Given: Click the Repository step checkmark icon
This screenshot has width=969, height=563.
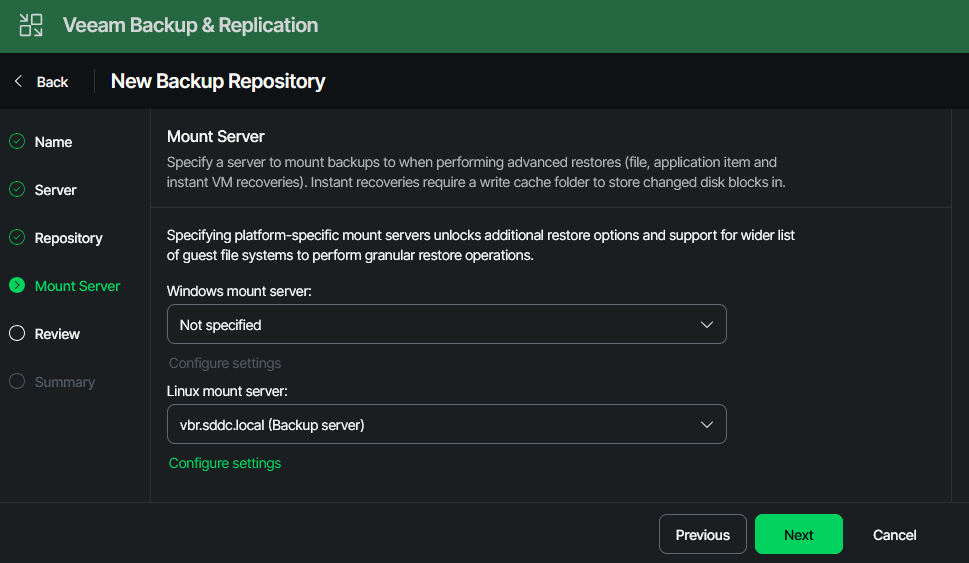Looking at the screenshot, I should [17, 238].
